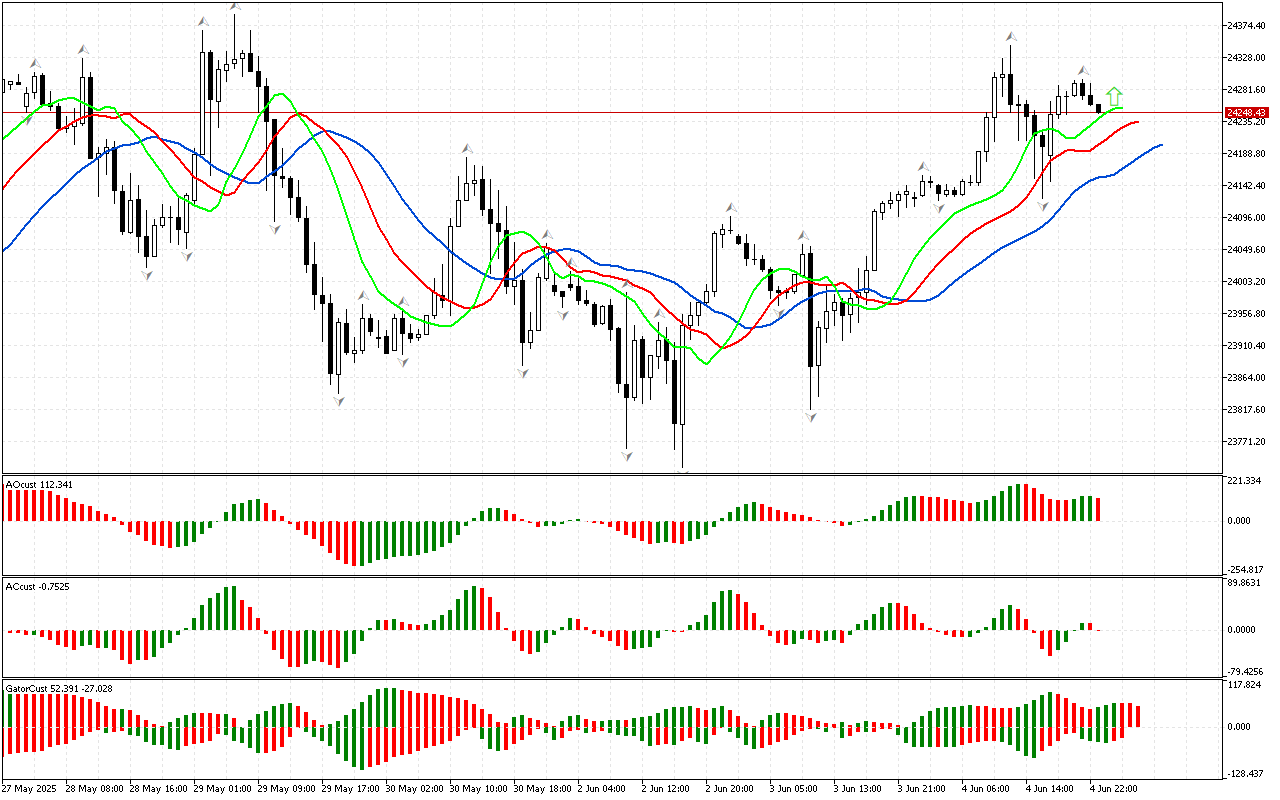
Task: Click the fractal arrow above the 4 Jun peak candle
Action: point(1011,37)
